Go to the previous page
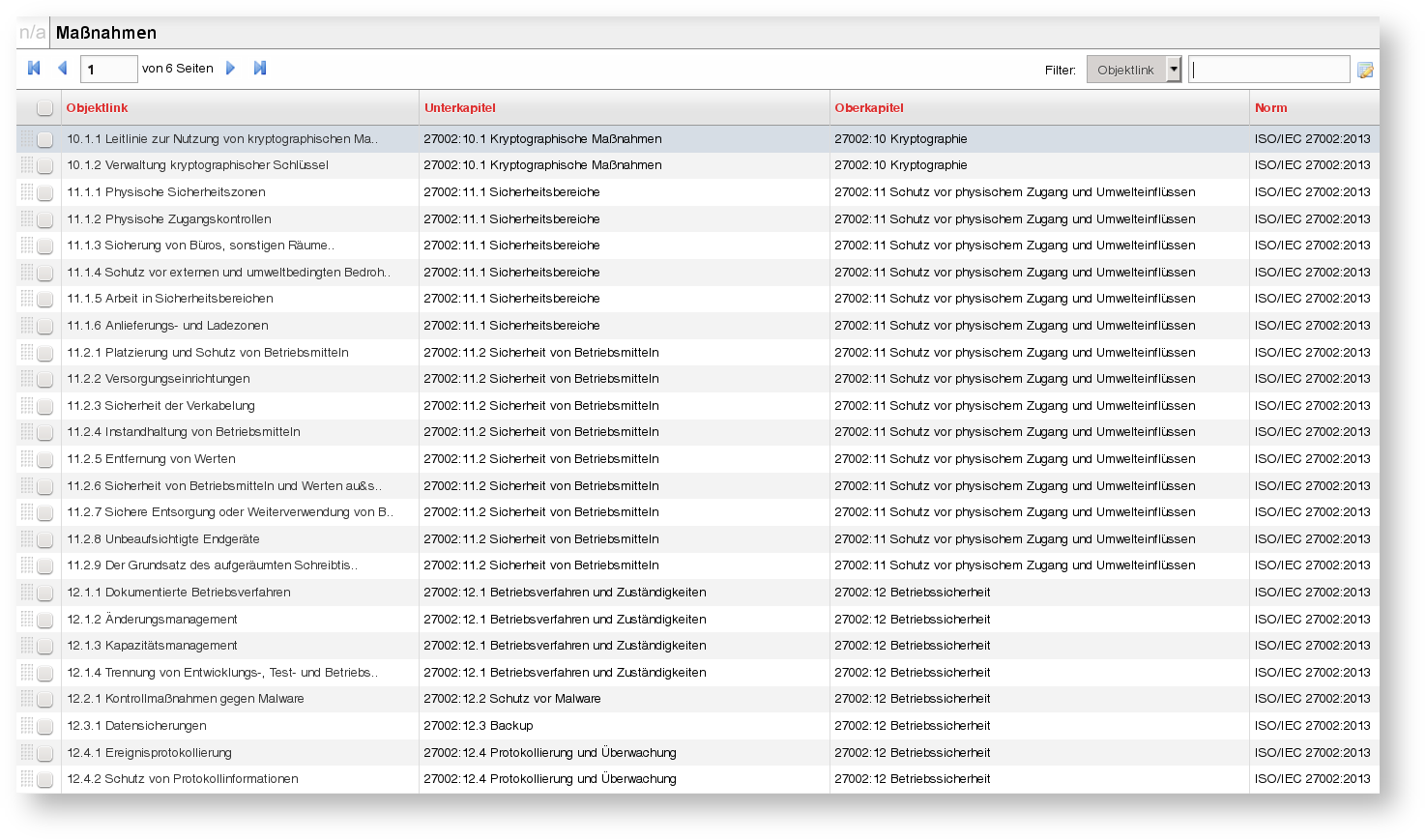The width and height of the screenshot is (1426, 840). point(63,68)
